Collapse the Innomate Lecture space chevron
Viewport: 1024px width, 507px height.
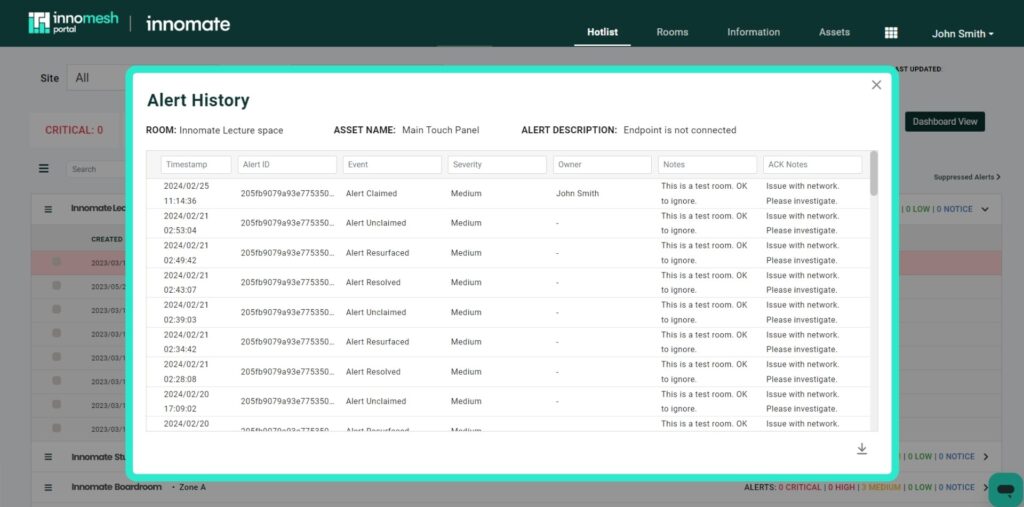[x=985, y=209]
